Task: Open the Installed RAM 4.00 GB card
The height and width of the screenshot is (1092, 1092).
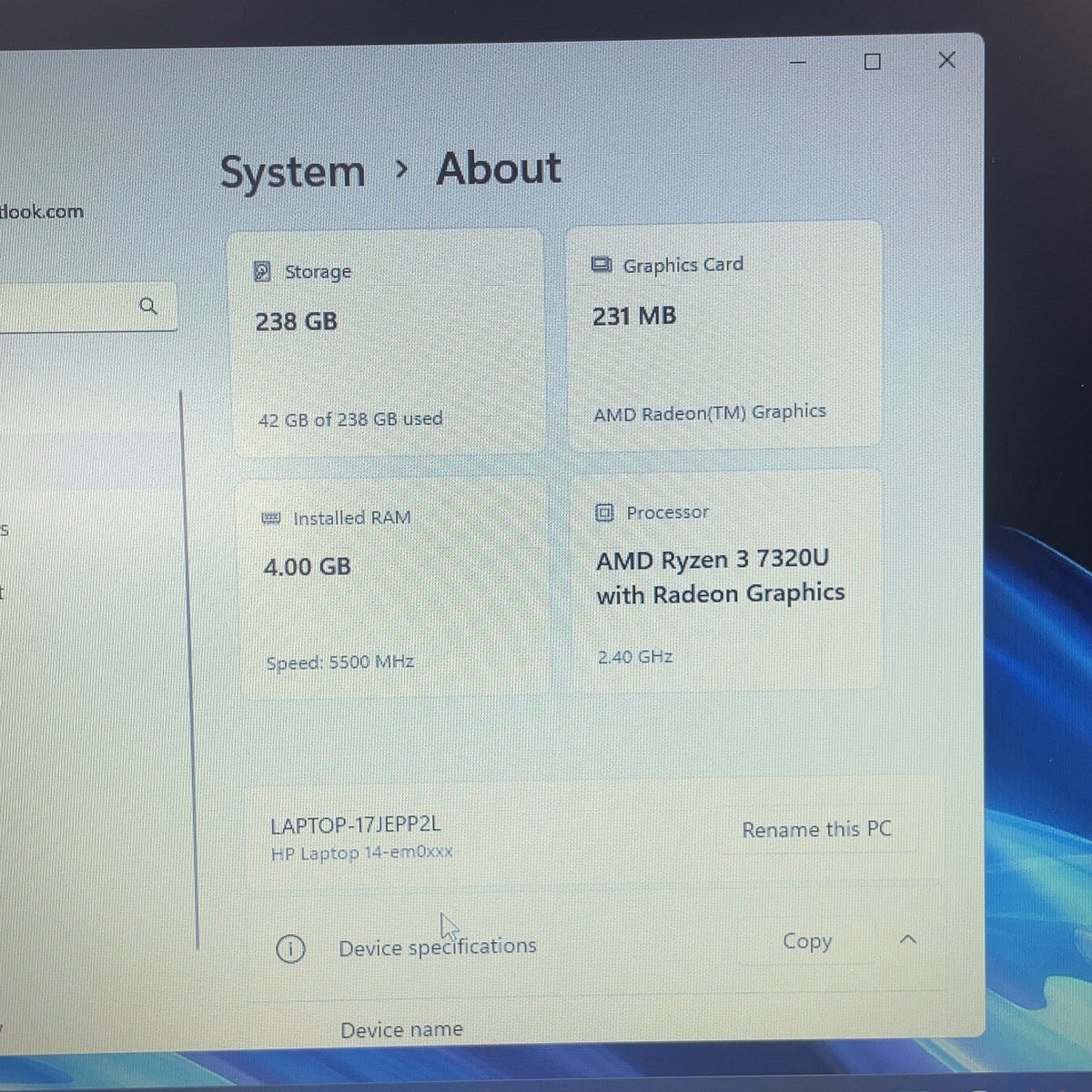Action: (394, 588)
